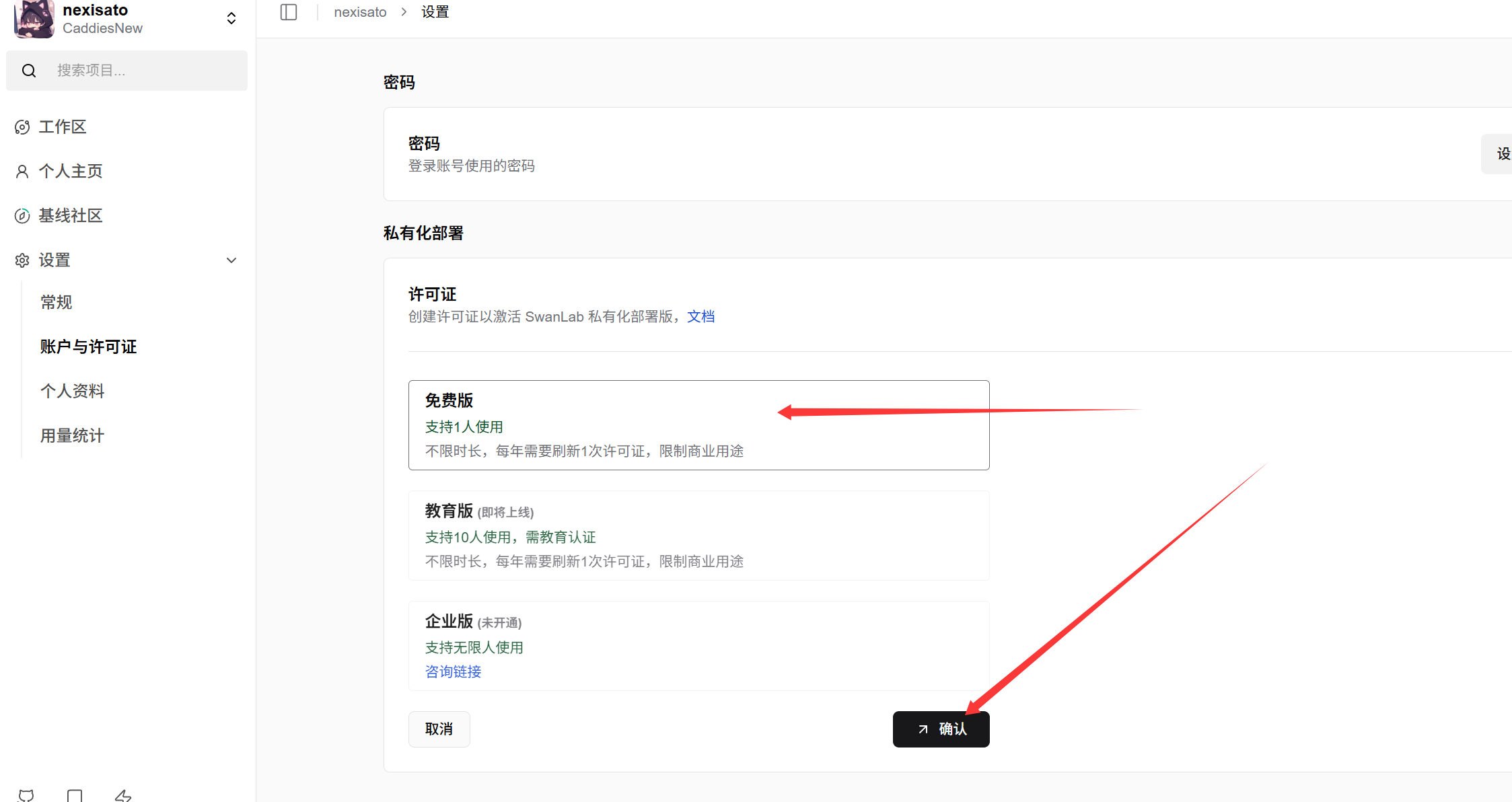Screen dimensions: 1512x802
Task: Open 工作区 workspace in sidebar
Action: pos(62,126)
